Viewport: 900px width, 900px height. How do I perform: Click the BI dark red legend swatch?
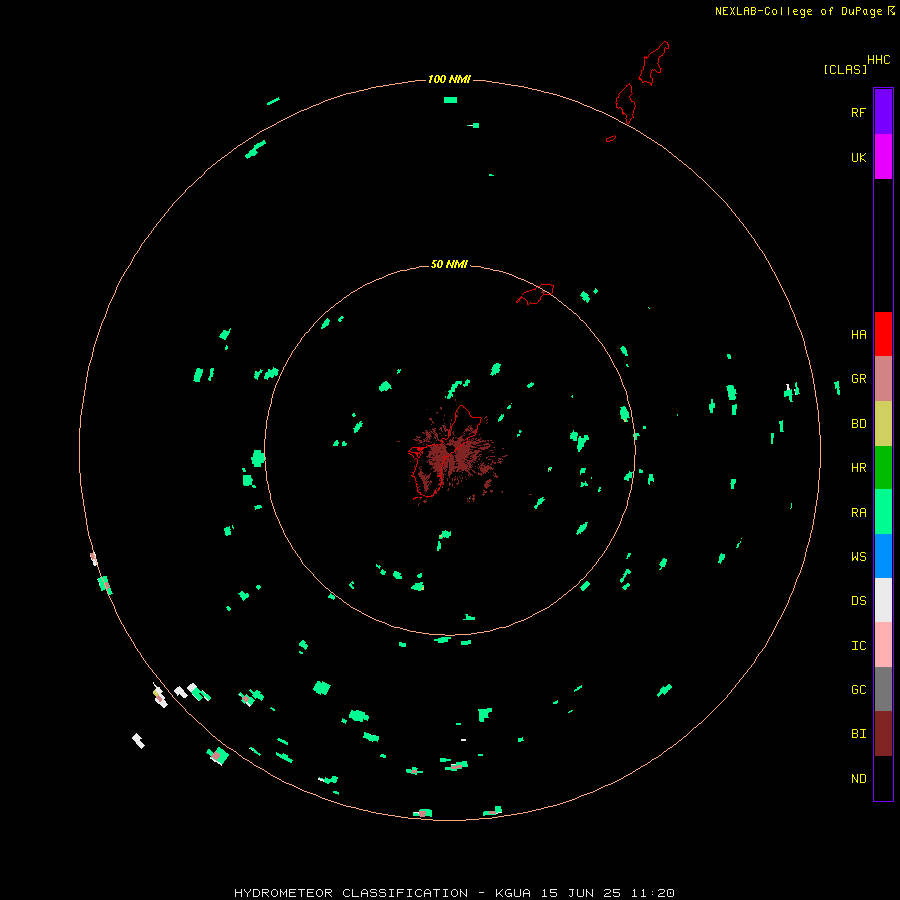883,734
